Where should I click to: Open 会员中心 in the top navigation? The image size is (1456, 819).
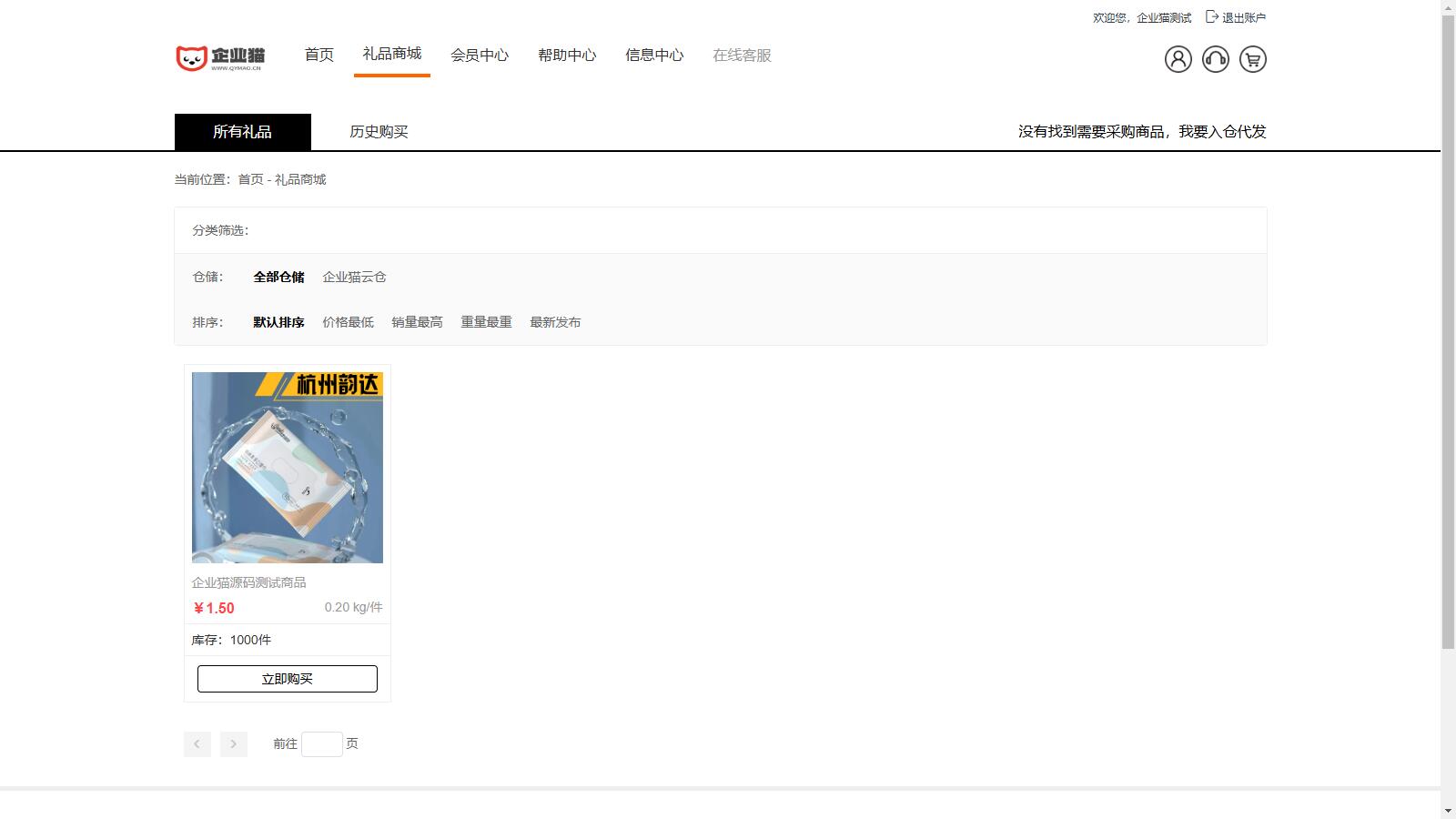tap(480, 56)
